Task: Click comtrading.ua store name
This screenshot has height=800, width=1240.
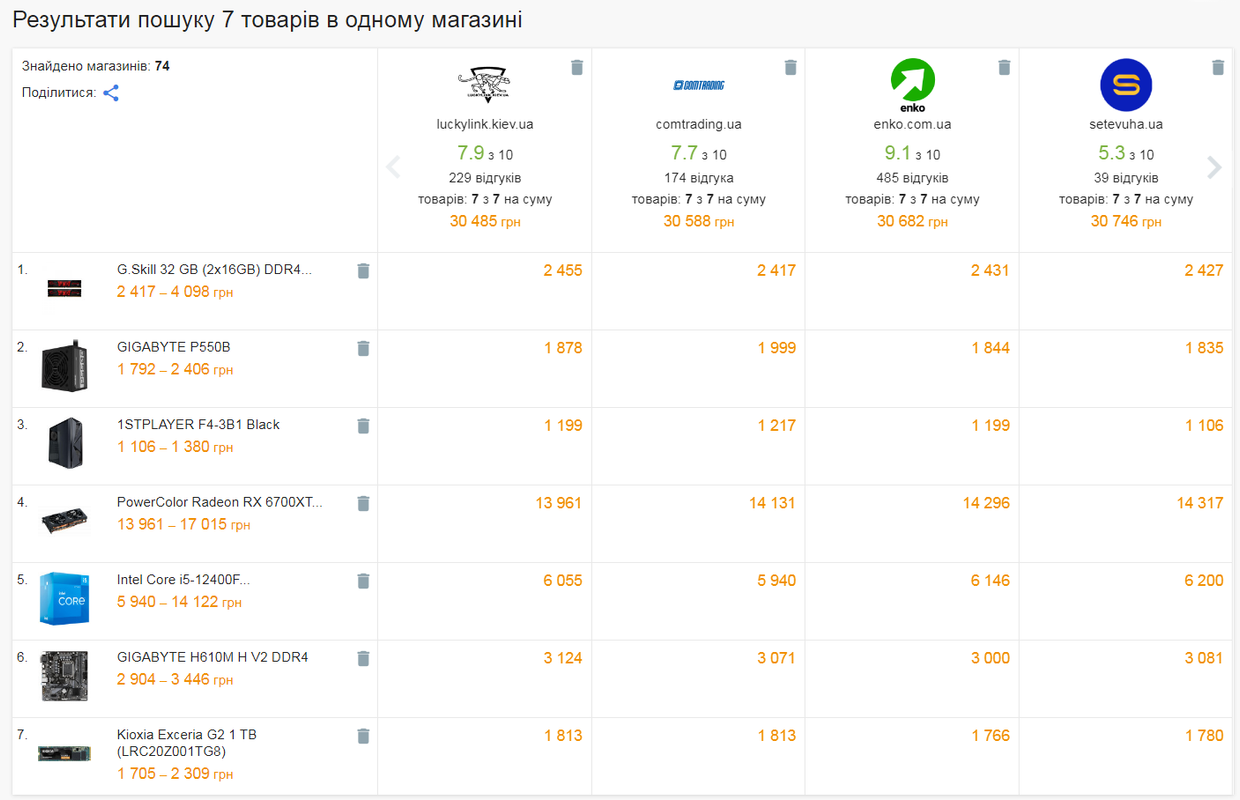Action: 699,125
